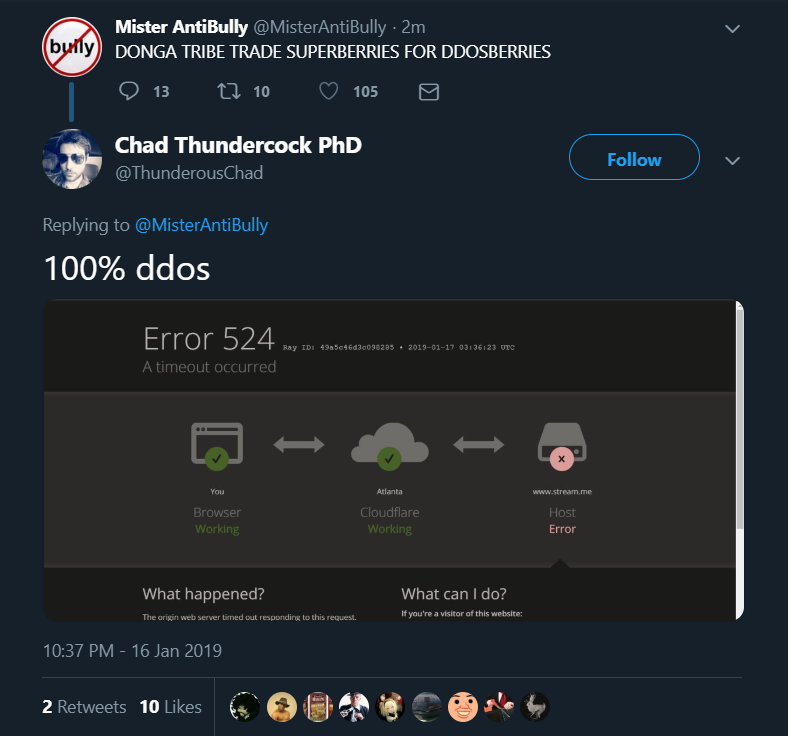Viewport: 788px width, 736px height.
Task: Expand the Mister AntiBully tweet options chevron
Action: pyautogui.click(x=732, y=29)
